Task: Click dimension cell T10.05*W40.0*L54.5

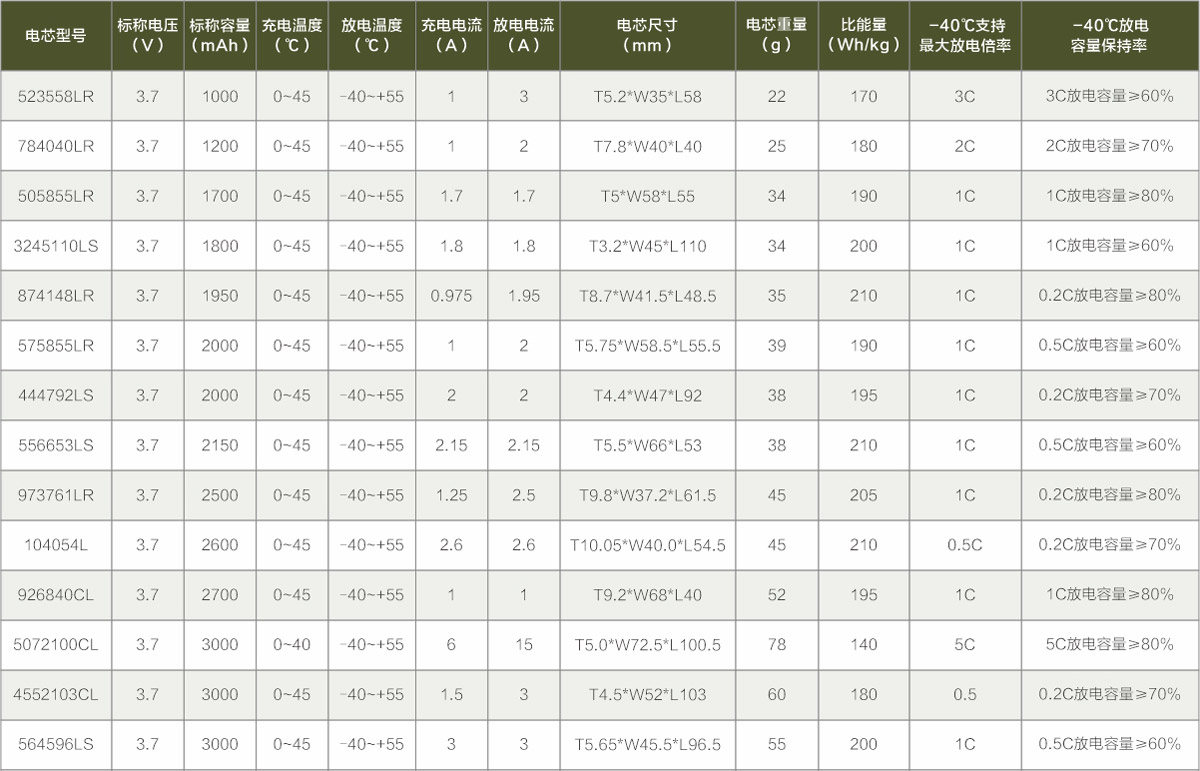Action: 648,545
